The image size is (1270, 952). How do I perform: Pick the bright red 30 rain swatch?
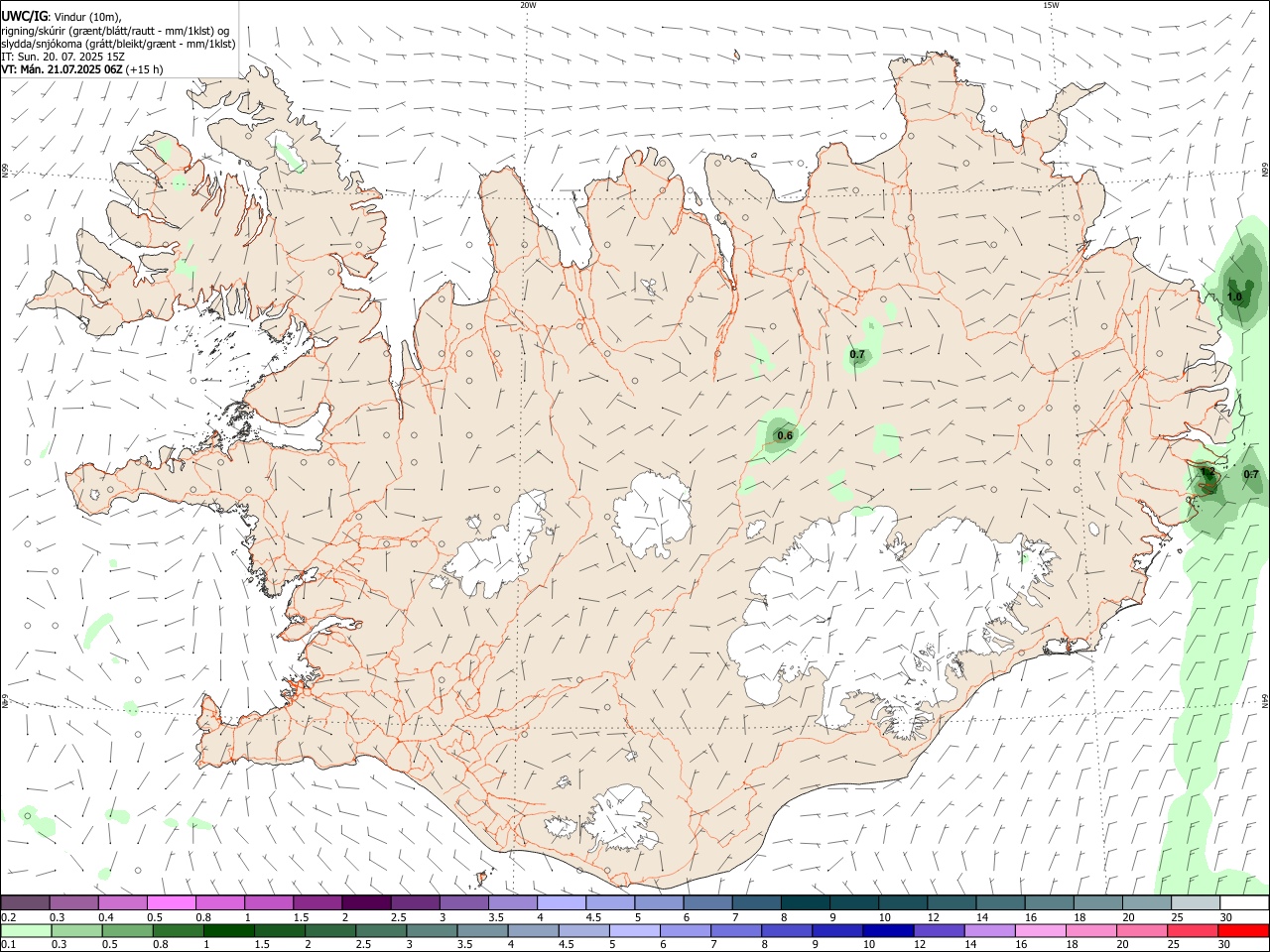[x=1243, y=930]
